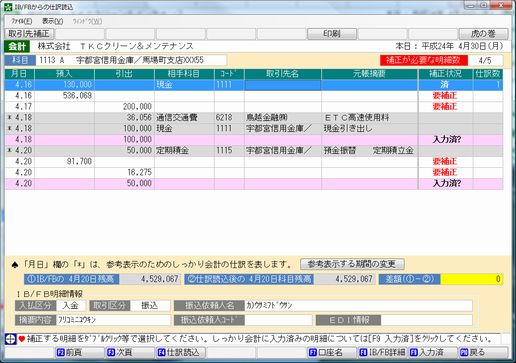This screenshot has height=363, width=516.
Task: Click the 元帳摘要 column header
Action: [x=369, y=74]
